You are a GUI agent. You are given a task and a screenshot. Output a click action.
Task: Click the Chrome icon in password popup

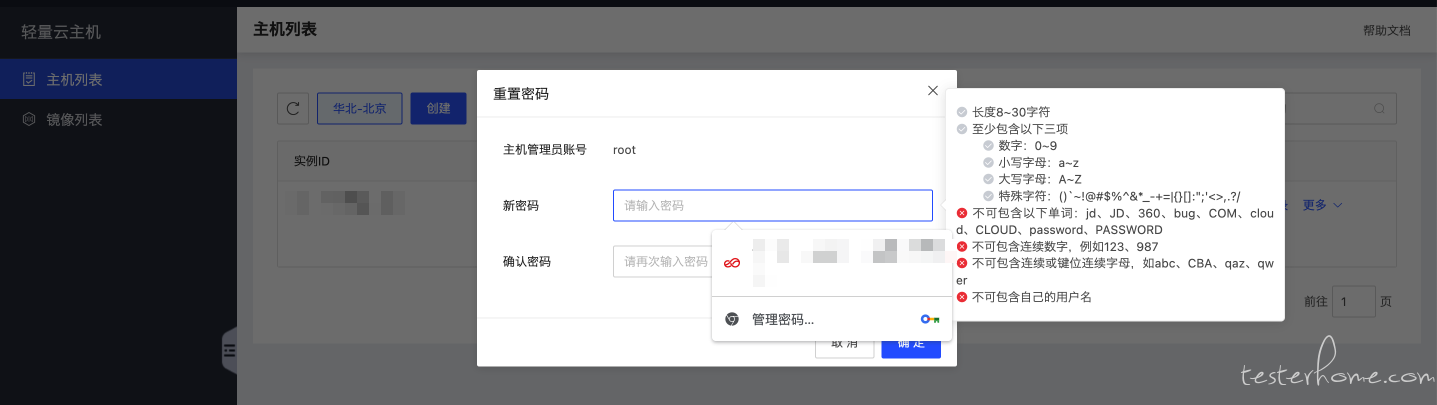[732, 319]
